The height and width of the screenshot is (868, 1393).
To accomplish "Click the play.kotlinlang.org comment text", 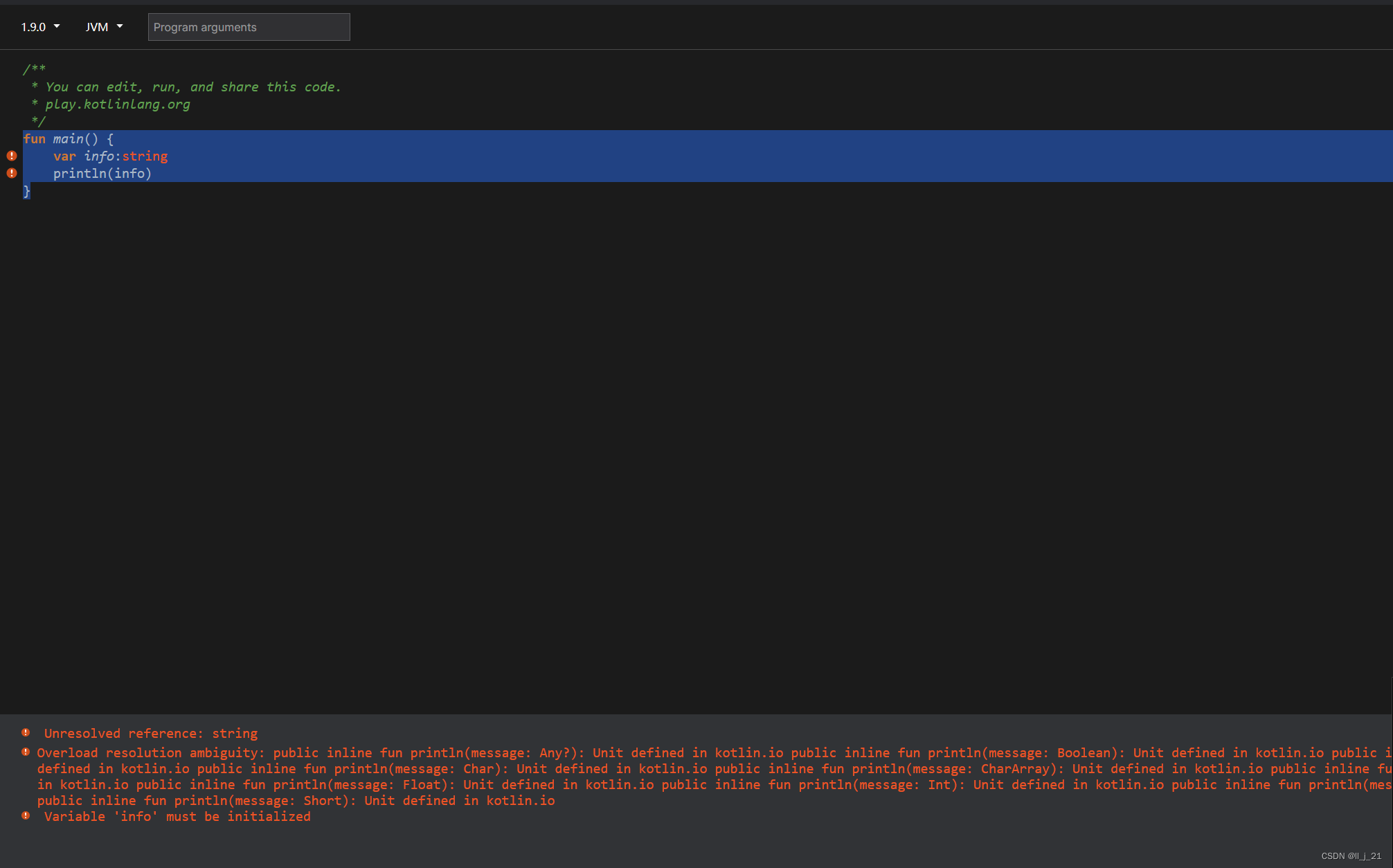I will click(117, 105).
